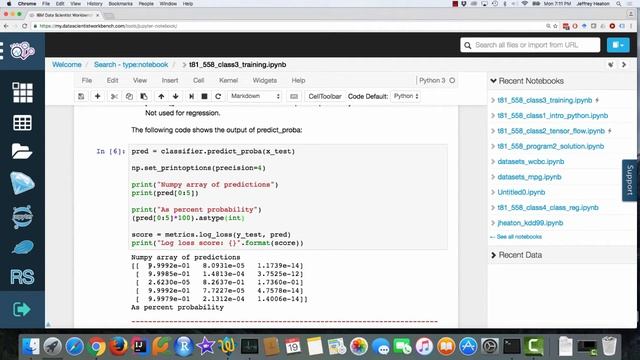Save notebook with the floppy disk icon

tap(81, 96)
